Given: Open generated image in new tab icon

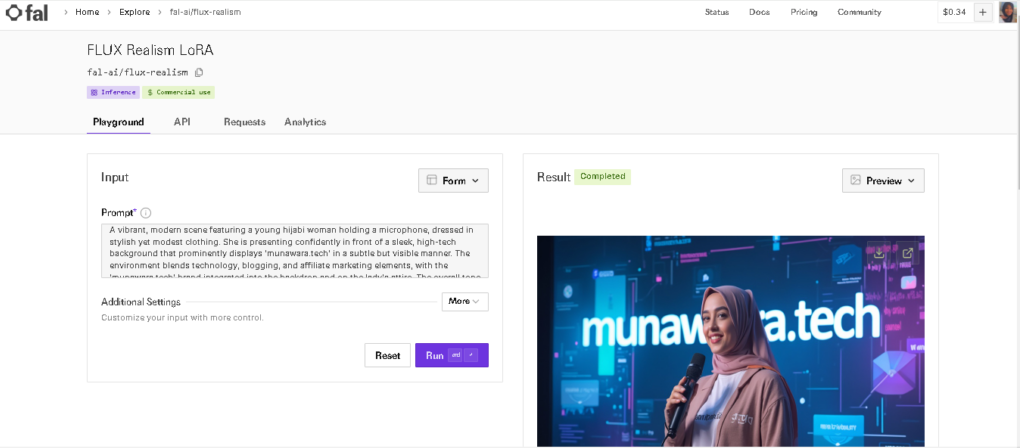Looking at the screenshot, I should pyautogui.click(x=907, y=254).
